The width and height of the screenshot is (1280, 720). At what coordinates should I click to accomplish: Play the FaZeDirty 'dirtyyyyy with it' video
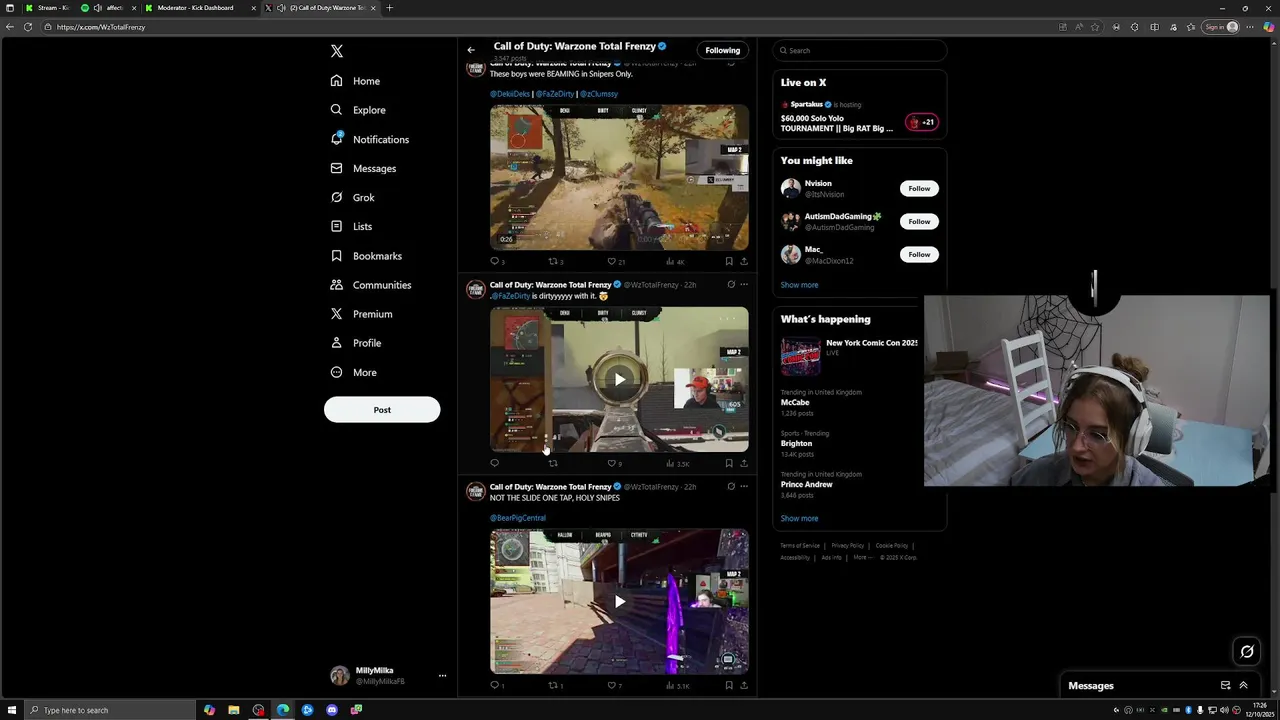click(620, 379)
